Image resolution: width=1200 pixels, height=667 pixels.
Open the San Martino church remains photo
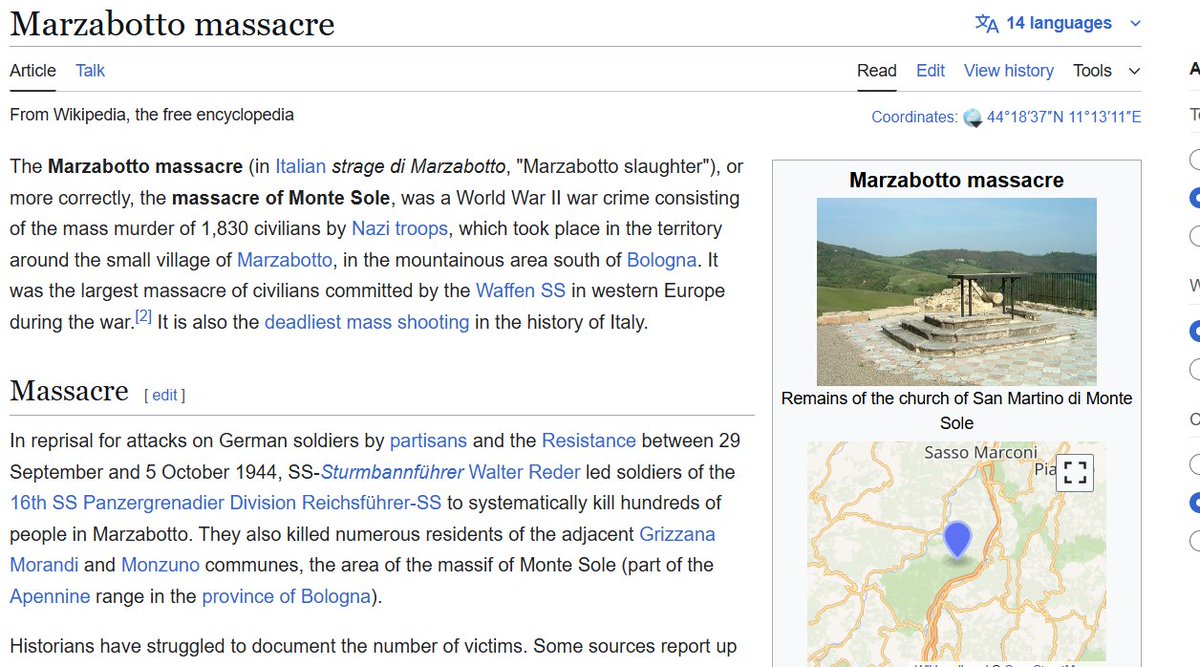pos(956,291)
